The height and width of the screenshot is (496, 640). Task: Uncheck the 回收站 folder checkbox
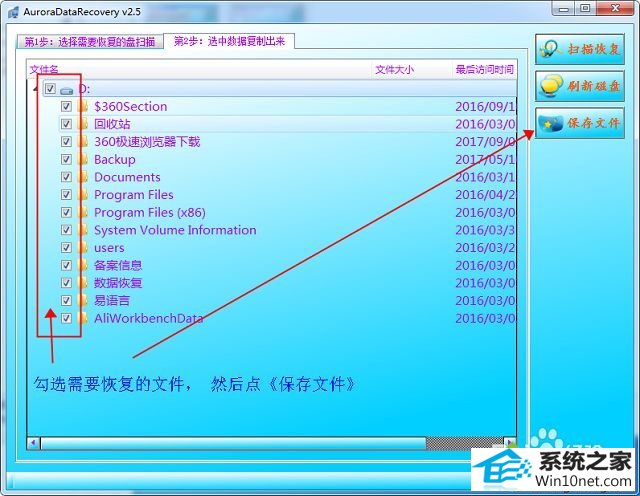point(66,124)
